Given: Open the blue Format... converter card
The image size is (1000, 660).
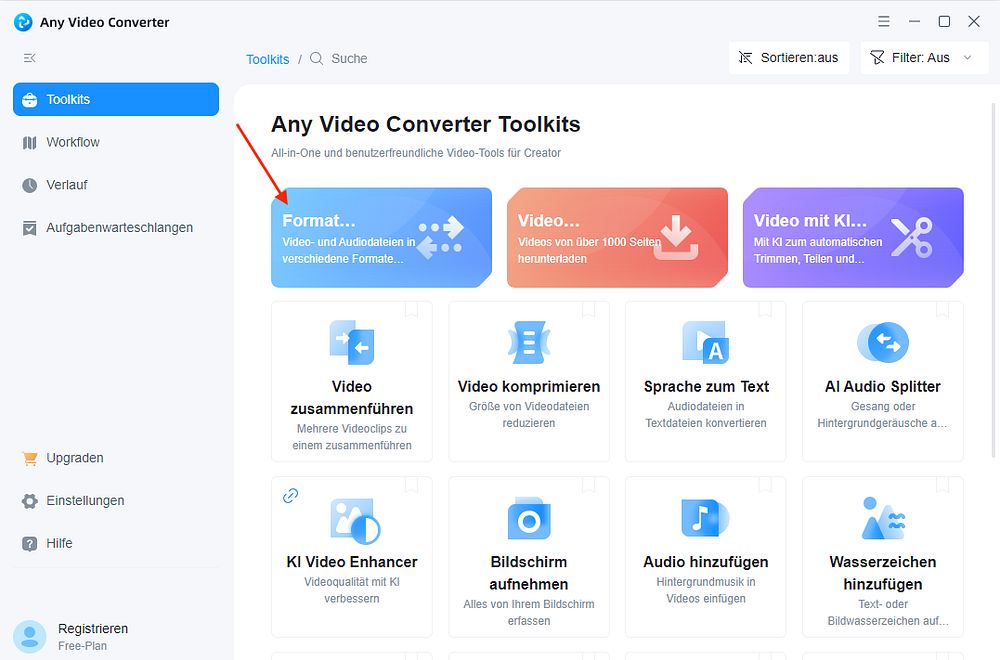Looking at the screenshot, I should coord(381,237).
